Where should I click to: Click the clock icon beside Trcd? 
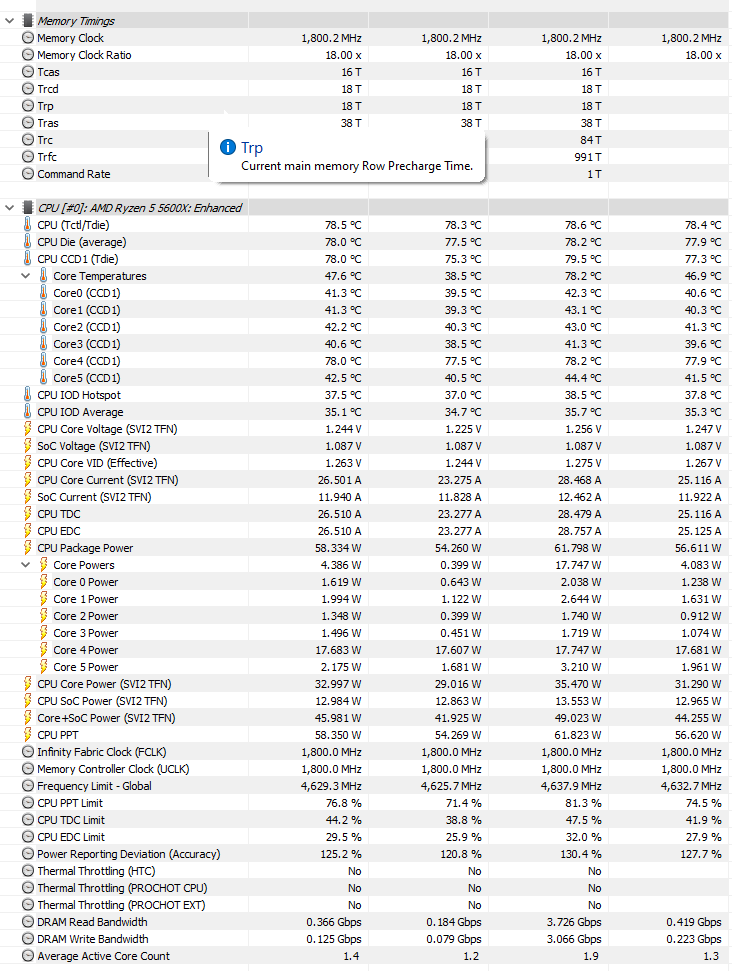pyautogui.click(x=28, y=89)
